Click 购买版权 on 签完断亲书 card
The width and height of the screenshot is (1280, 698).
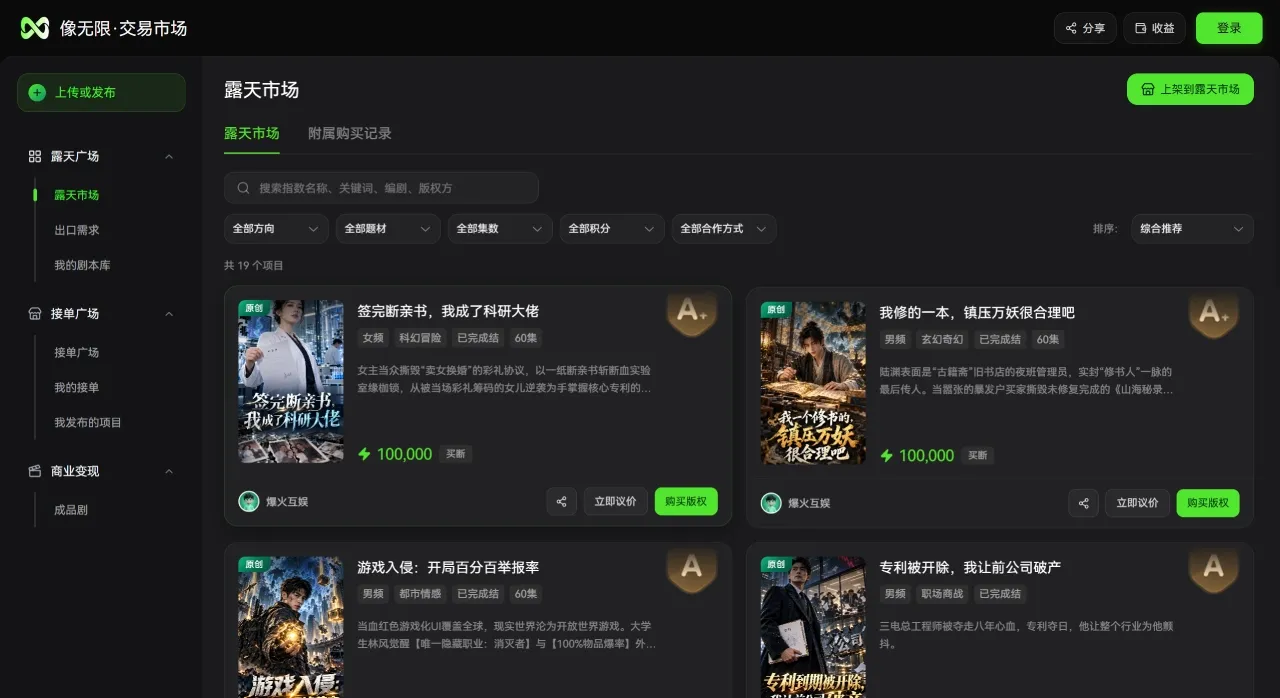[x=686, y=501]
